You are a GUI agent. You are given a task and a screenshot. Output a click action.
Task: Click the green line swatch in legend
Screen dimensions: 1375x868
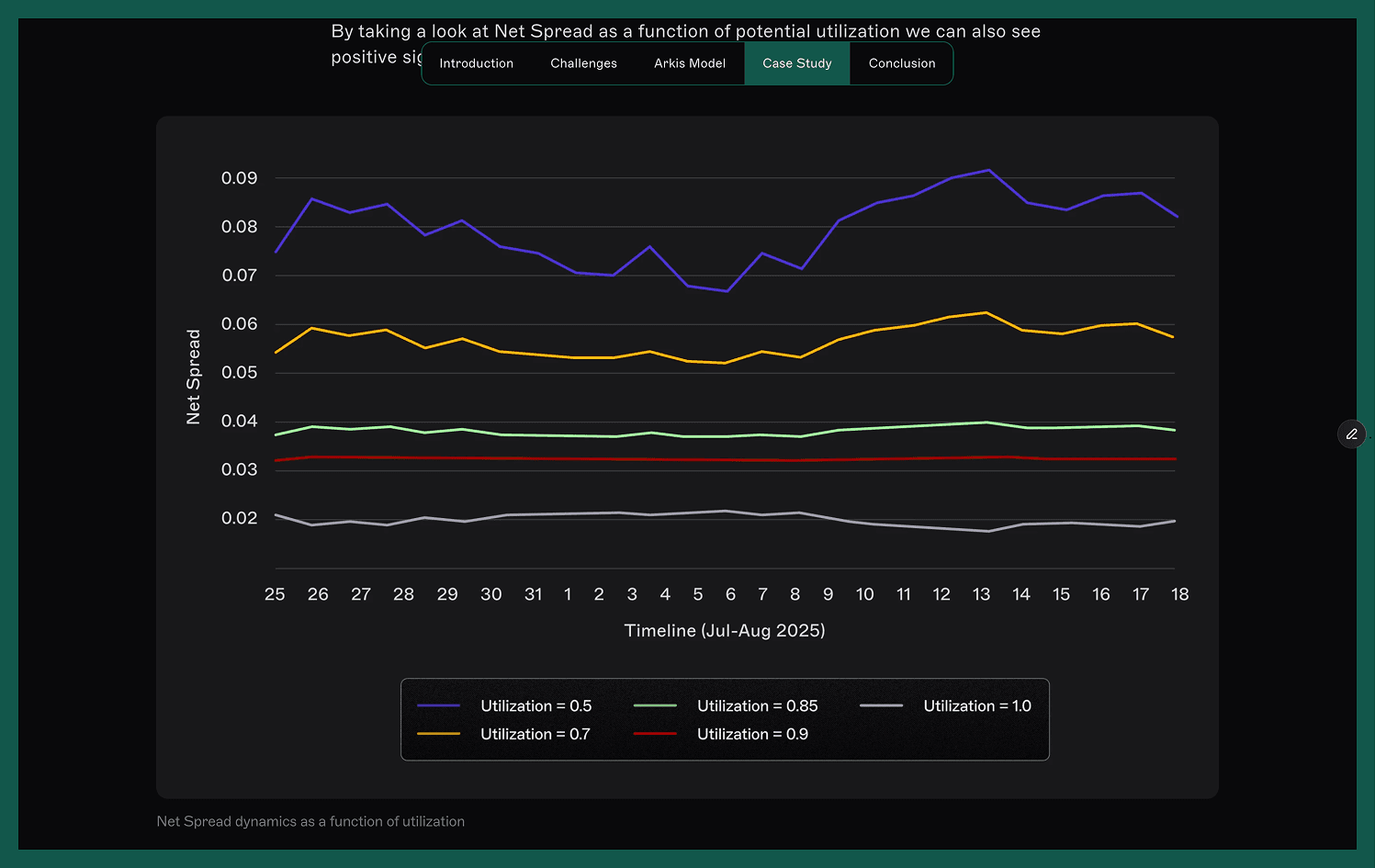[655, 705]
